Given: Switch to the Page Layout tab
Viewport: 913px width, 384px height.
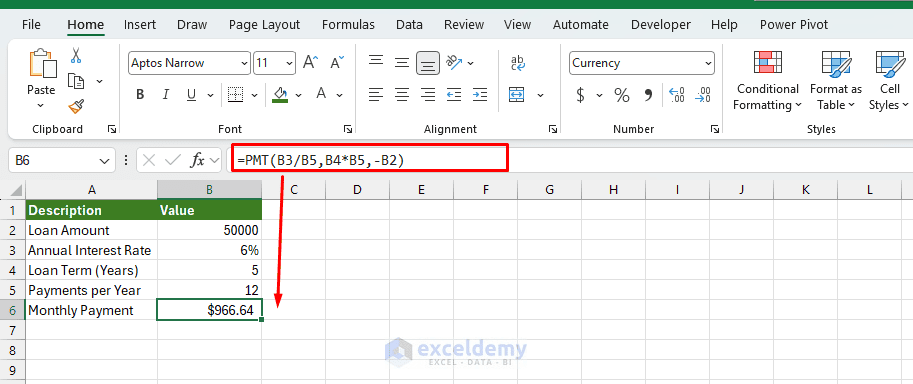Looking at the screenshot, I should tap(264, 24).
